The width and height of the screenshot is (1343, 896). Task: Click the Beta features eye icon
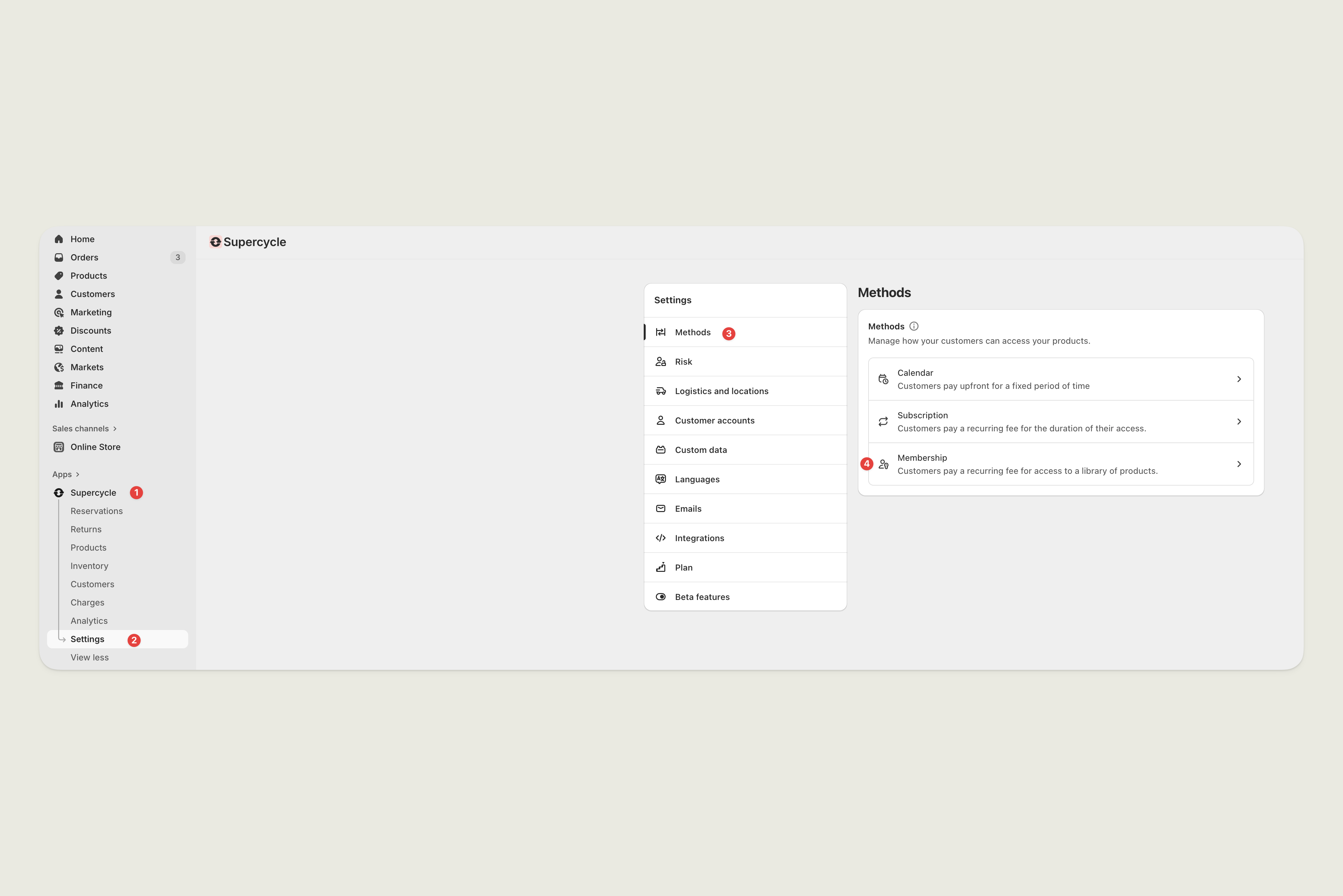pos(660,597)
